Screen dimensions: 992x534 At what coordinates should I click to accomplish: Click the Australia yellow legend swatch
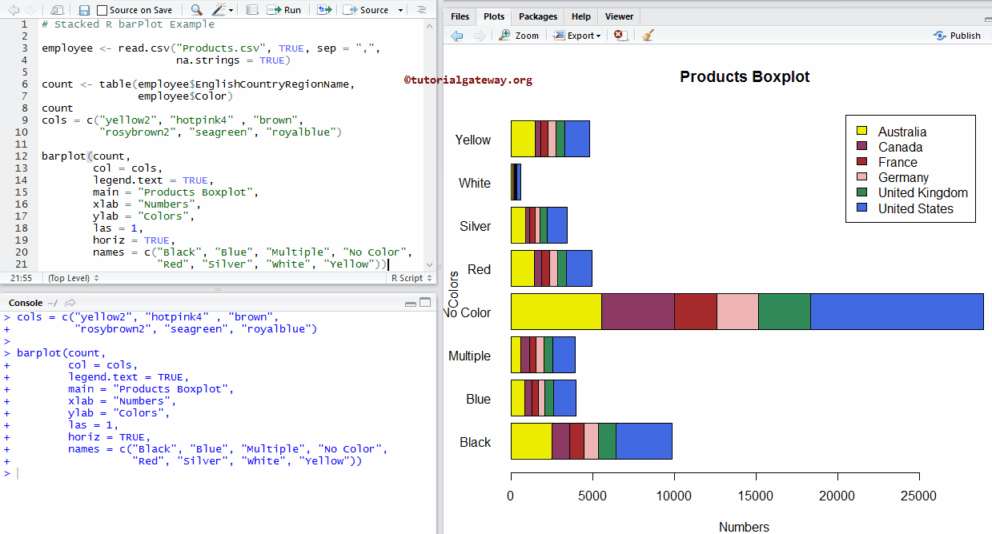pos(860,131)
